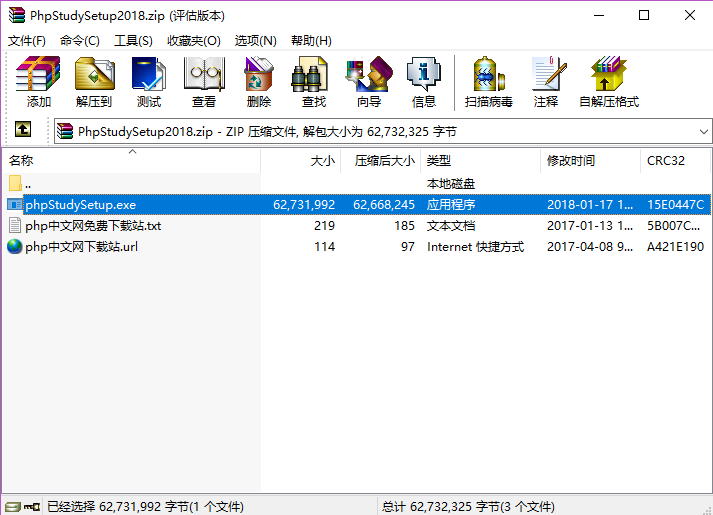
Task: Click the archive path address field
Action: pos(383,131)
